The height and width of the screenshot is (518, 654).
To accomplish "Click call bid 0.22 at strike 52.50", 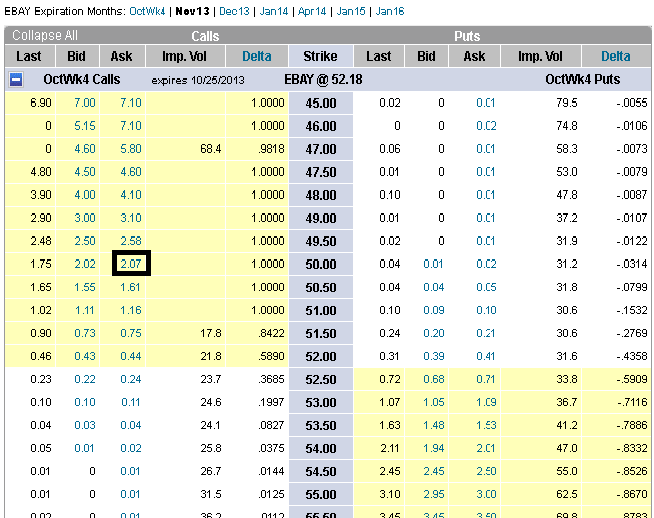I will [85, 379].
